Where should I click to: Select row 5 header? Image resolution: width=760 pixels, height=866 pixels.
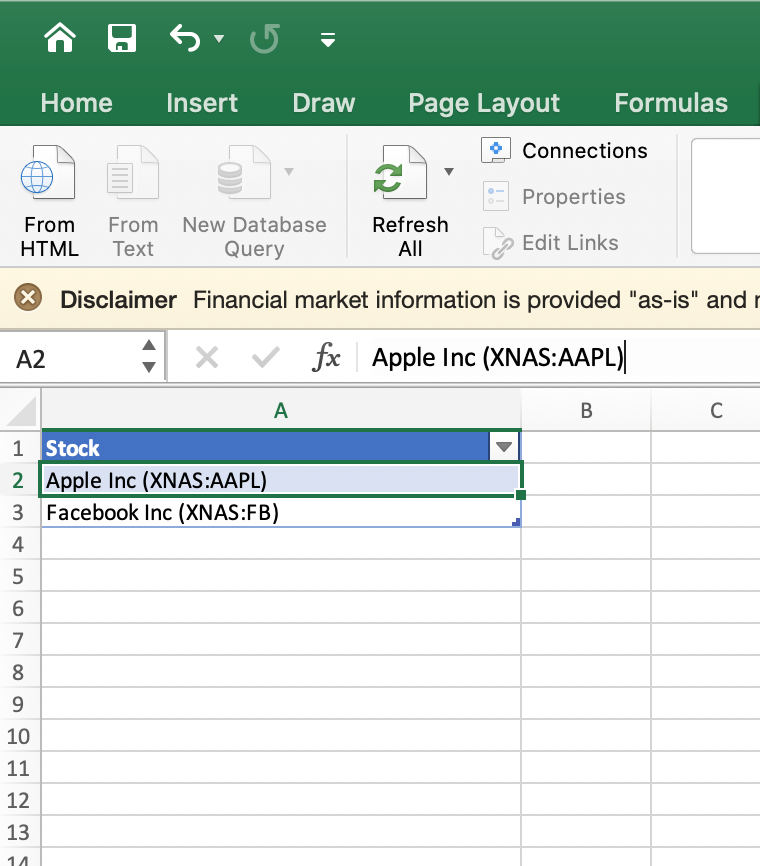coord(19,576)
